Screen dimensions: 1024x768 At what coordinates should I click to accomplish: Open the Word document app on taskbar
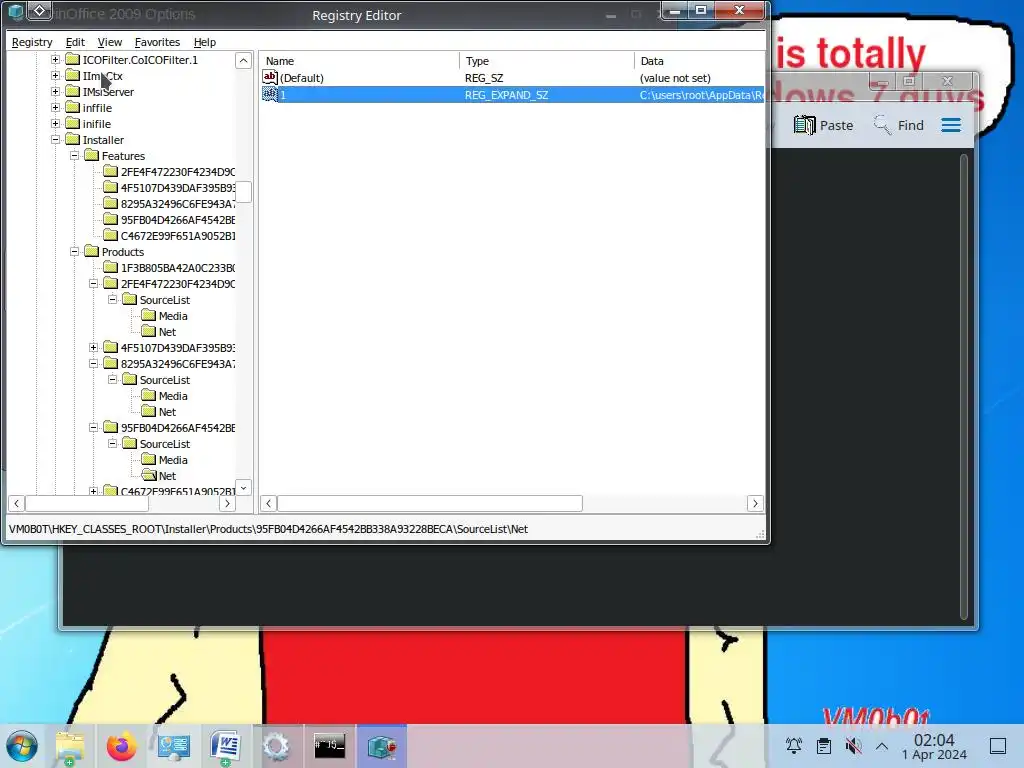[225, 746]
